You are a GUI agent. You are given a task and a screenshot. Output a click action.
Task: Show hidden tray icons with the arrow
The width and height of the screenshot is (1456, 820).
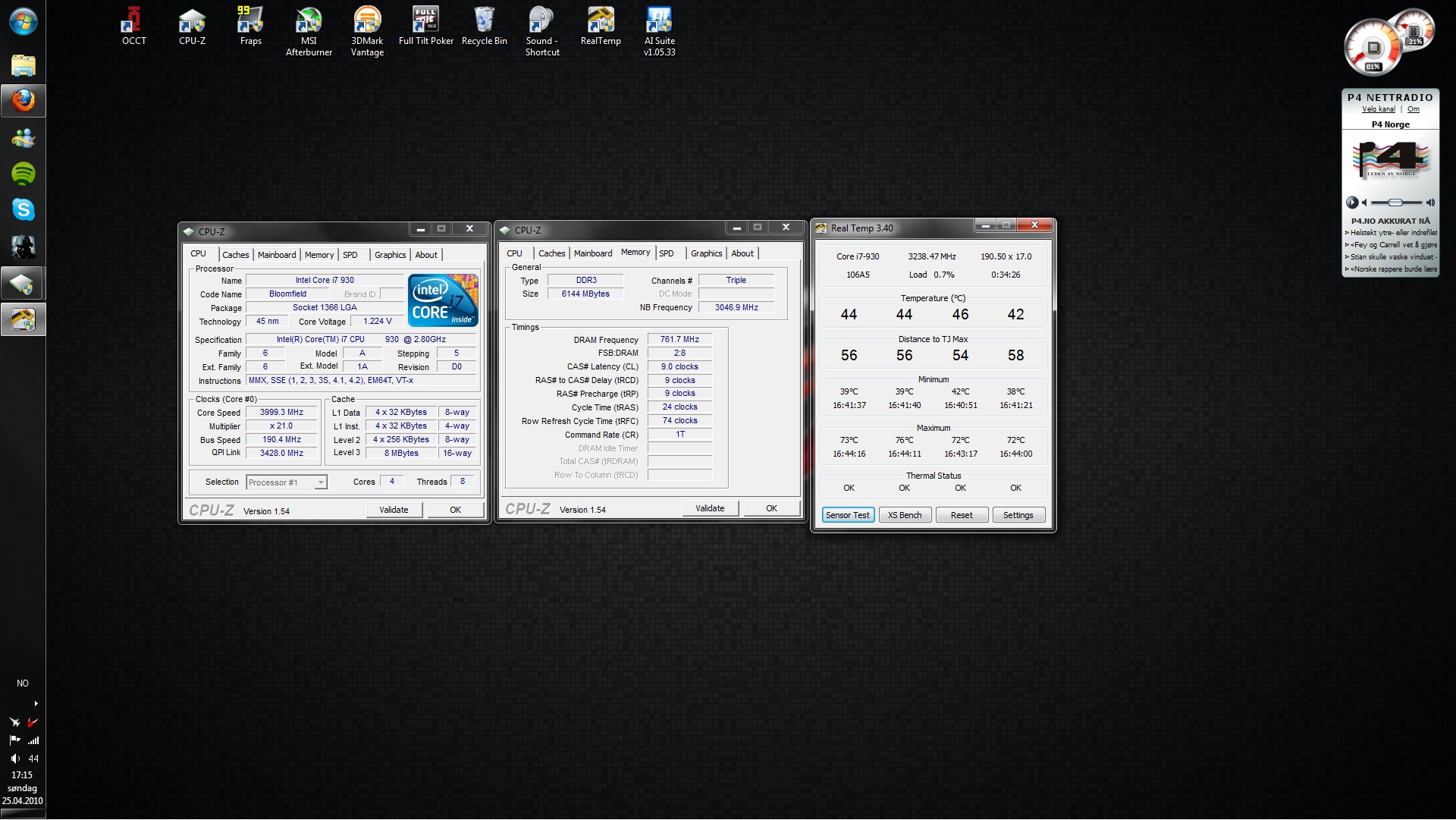(36, 703)
